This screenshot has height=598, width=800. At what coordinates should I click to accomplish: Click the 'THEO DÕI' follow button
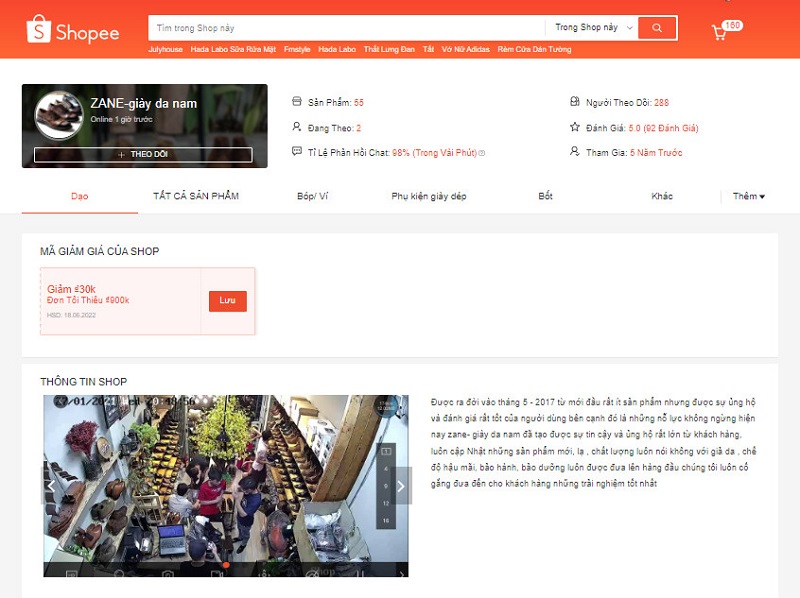click(x=143, y=155)
